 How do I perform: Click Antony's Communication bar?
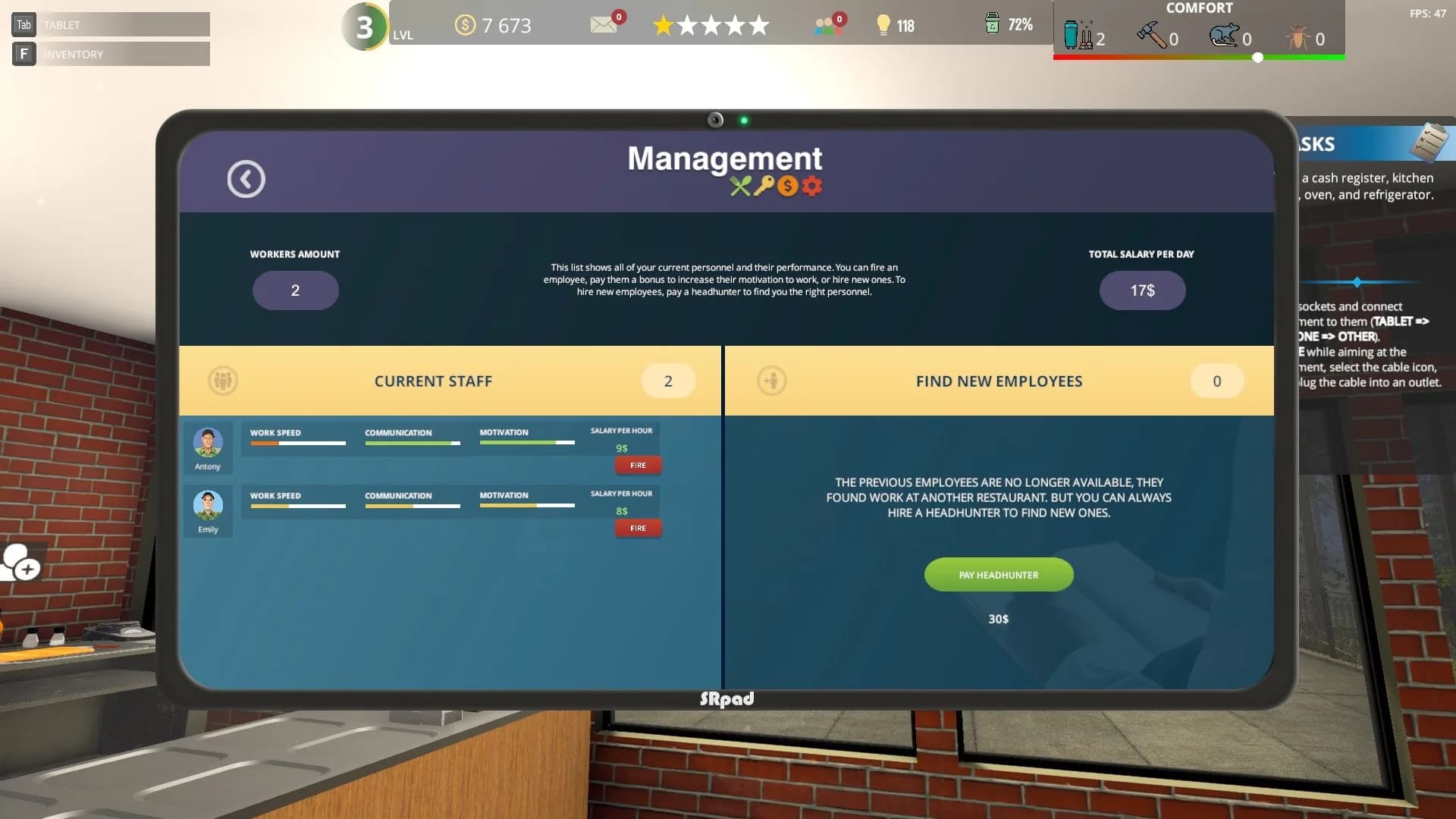pos(413,444)
